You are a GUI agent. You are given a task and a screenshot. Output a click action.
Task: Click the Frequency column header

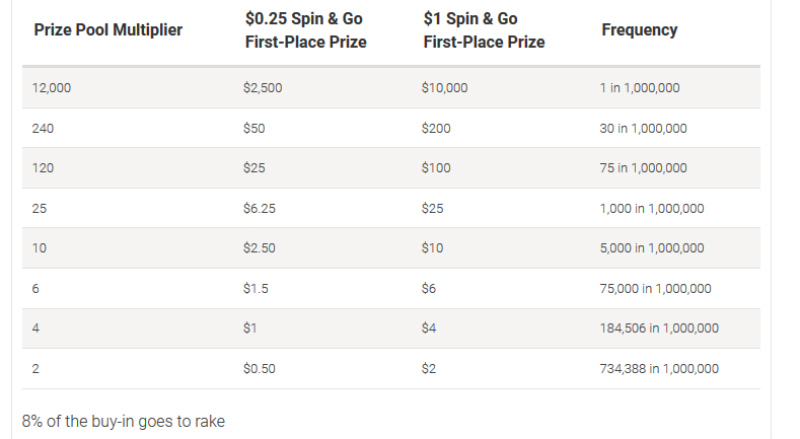[x=639, y=30]
